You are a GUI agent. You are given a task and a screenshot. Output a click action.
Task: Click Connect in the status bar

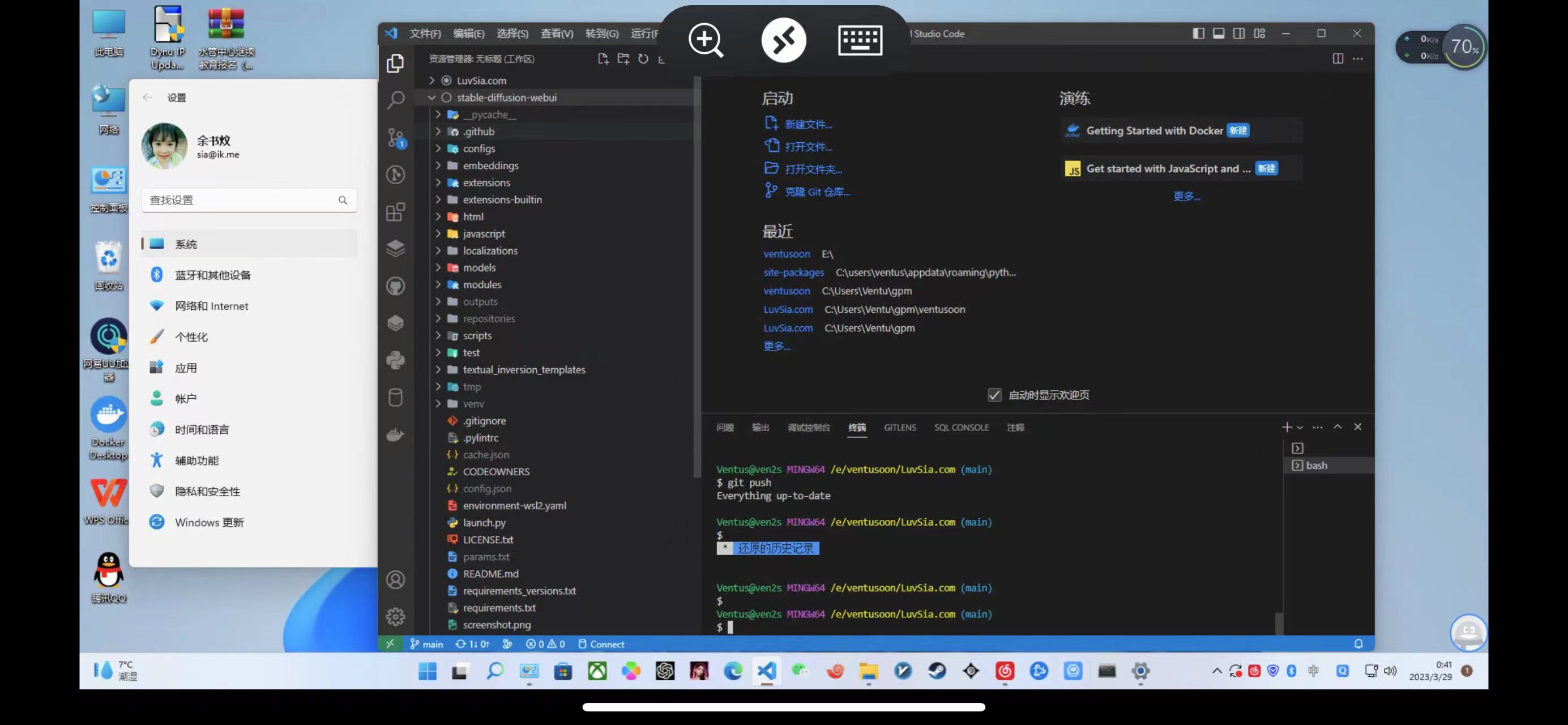click(x=601, y=643)
